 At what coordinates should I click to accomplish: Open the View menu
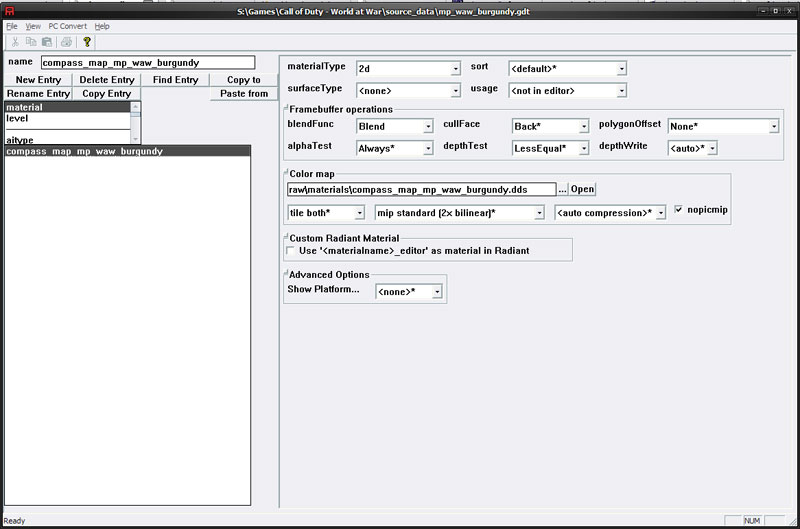[33, 26]
